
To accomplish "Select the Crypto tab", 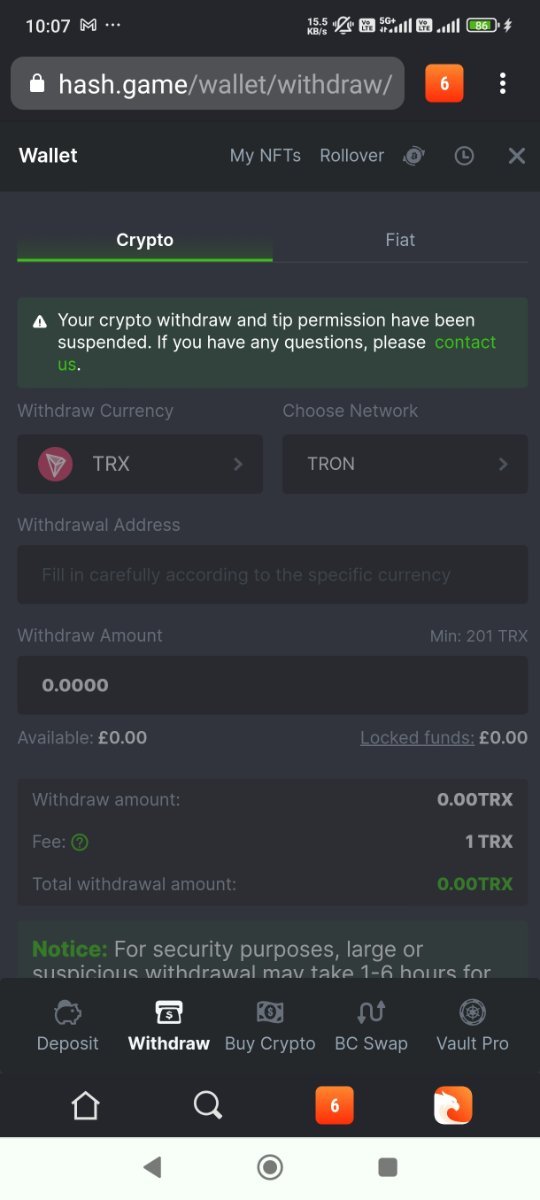I will pos(145,240).
